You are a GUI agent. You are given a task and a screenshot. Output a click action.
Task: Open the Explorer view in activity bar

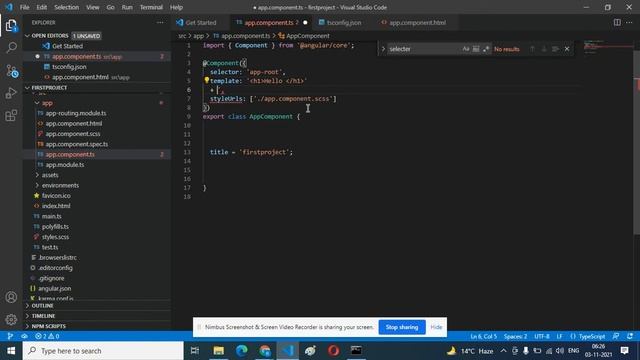[11, 26]
